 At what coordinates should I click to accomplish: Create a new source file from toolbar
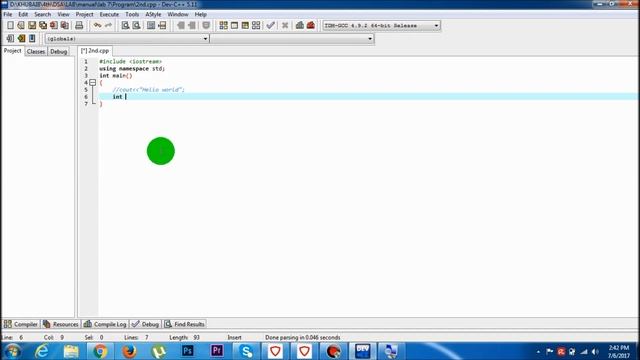click(10, 25)
